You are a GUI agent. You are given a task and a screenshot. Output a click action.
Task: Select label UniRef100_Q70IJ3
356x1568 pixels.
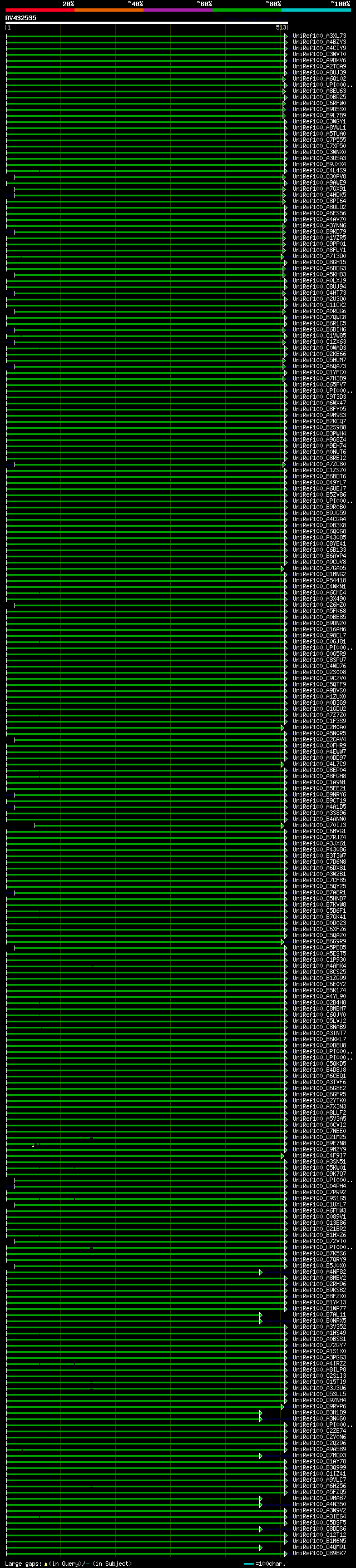319,825
